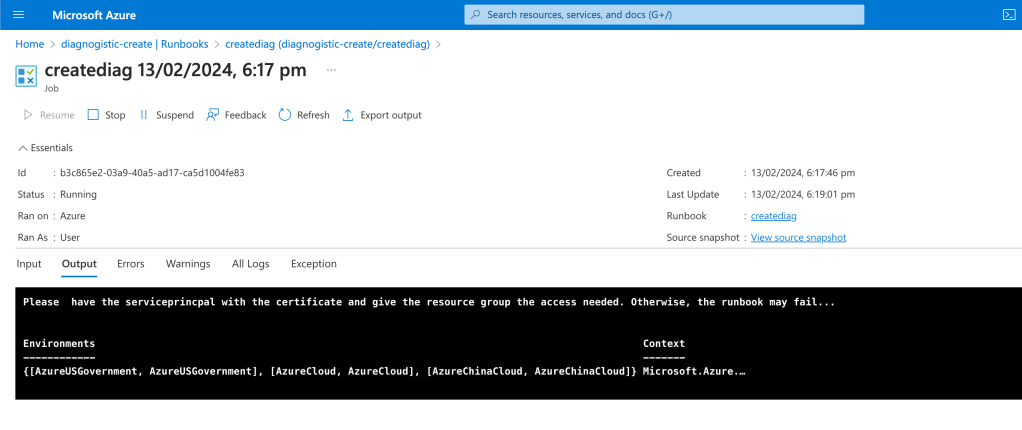This screenshot has height=430, width=1022.
Task: Go to Home breadcrumb
Action: click(x=29, y=44)
